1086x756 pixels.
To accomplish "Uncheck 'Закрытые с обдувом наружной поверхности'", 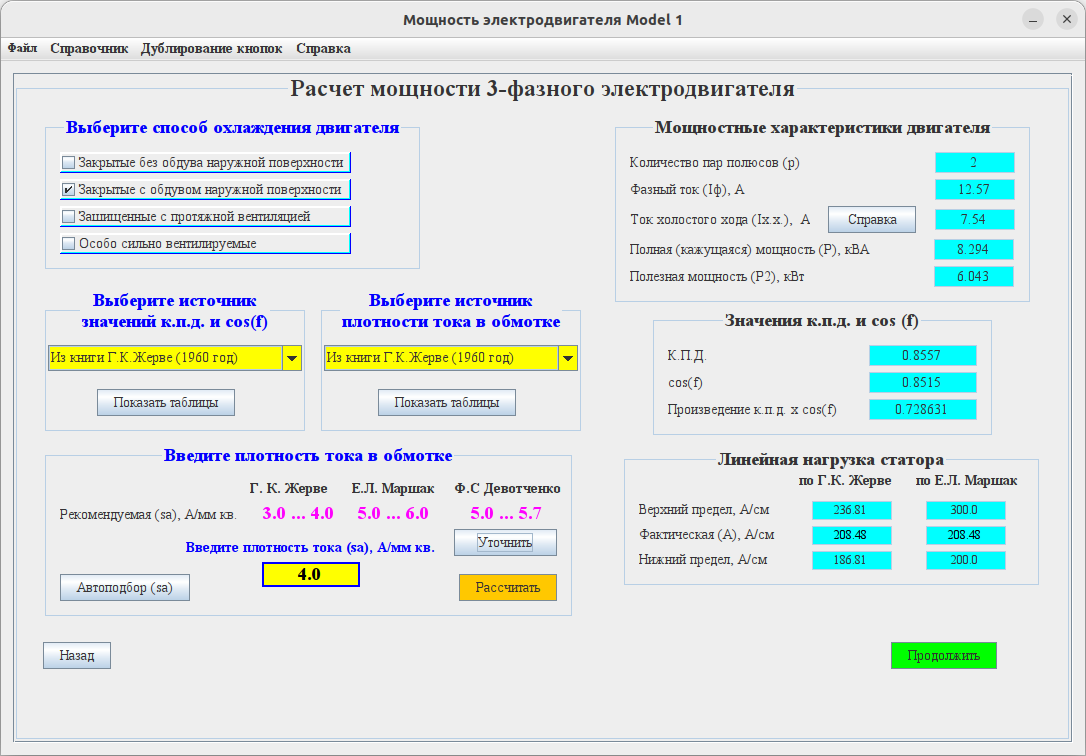I will coord(69,190).
